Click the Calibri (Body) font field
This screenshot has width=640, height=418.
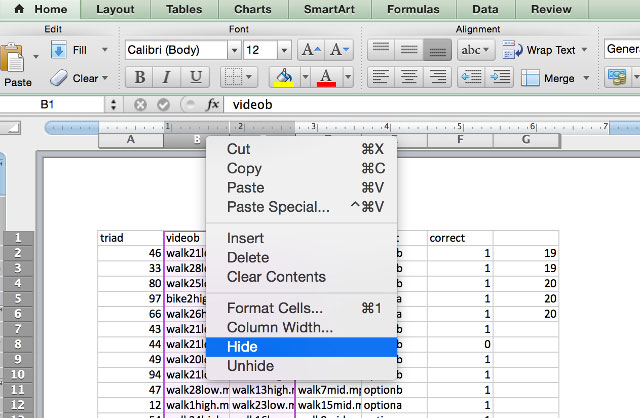[x=176, y=50]
